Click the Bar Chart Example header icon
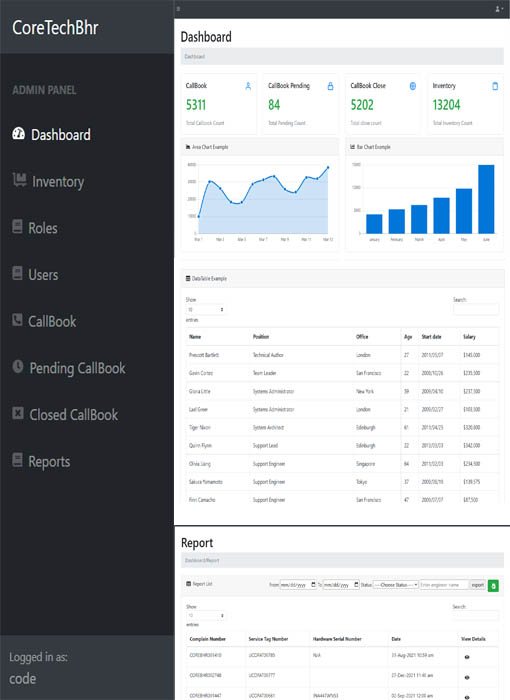The width and height of the screenshot is (510, 700). click(x=352, y=147)
